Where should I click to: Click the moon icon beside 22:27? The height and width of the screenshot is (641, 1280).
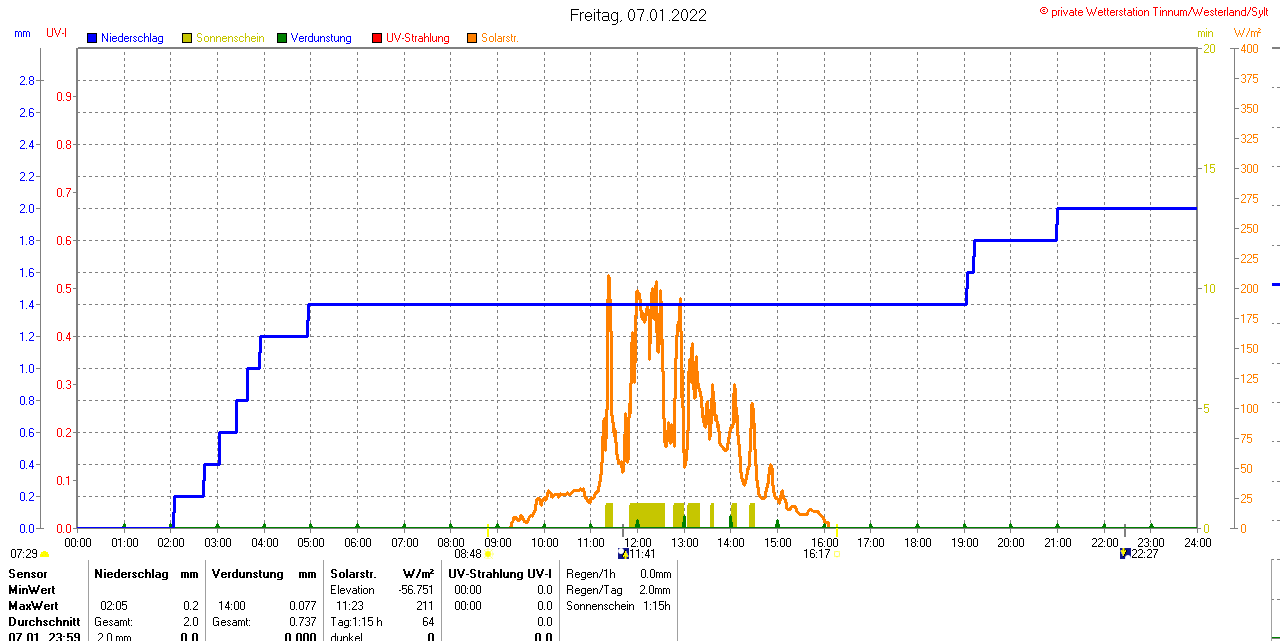click(x=1124, y=554)
